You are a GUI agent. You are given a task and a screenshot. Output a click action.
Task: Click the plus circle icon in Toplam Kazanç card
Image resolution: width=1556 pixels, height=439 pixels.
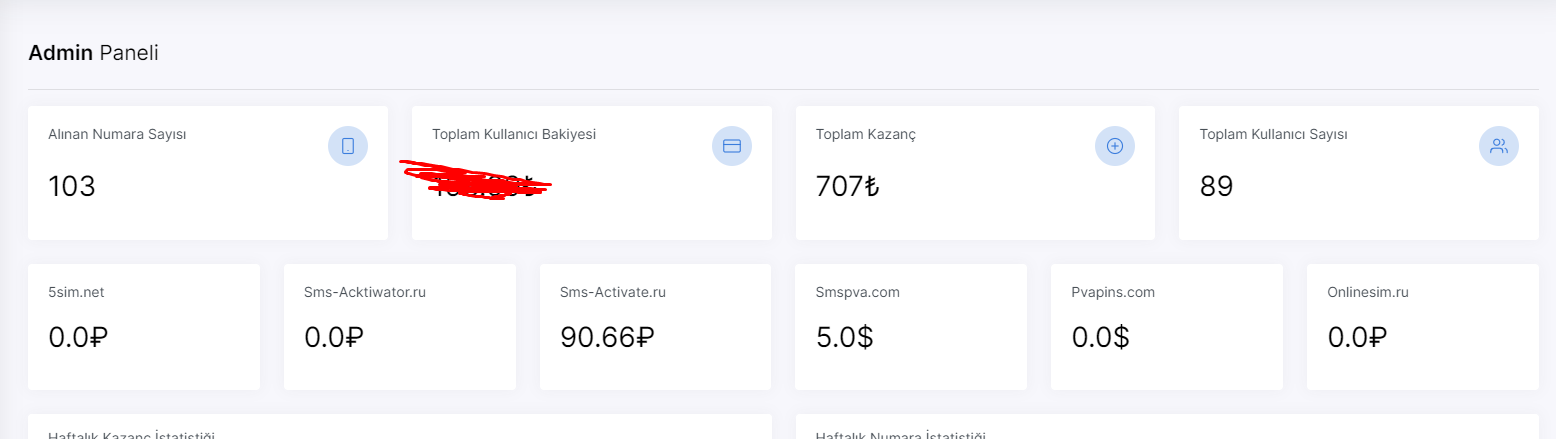1115,146
